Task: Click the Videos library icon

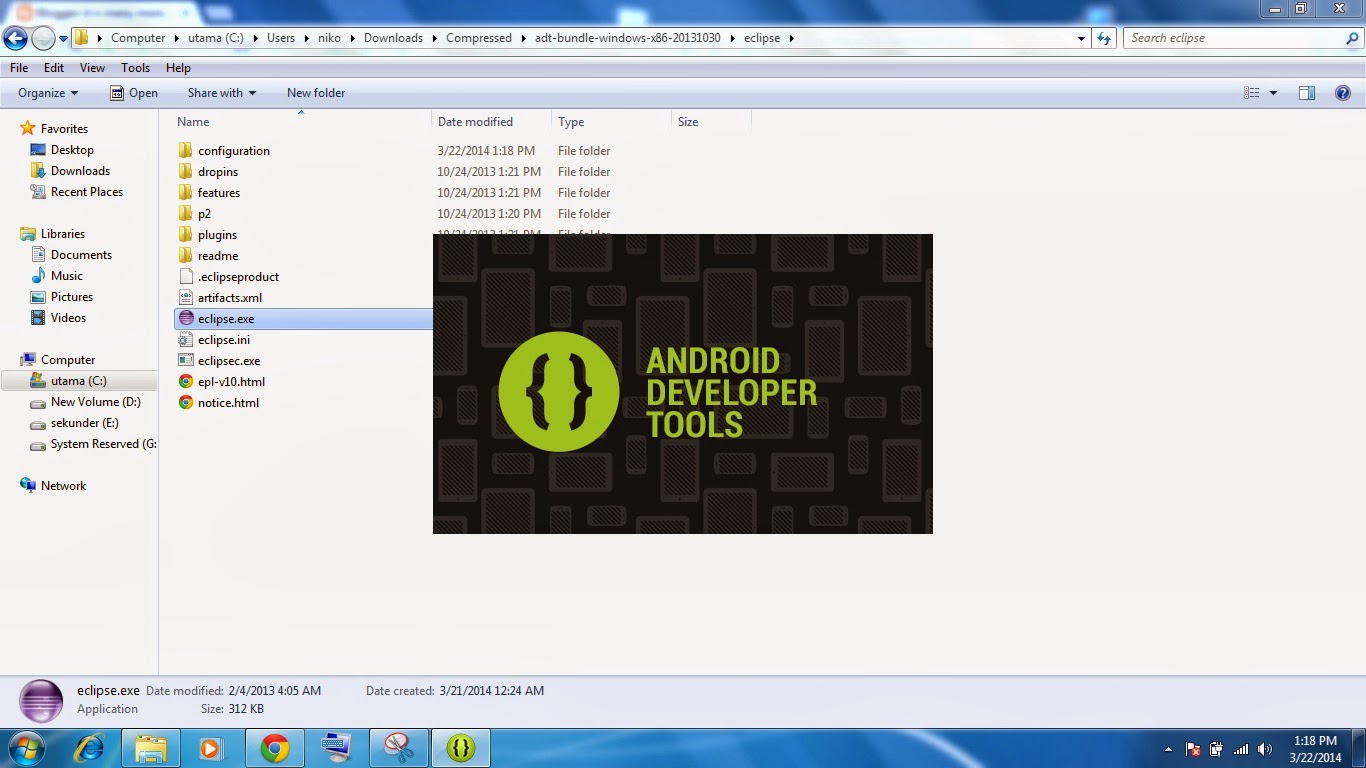Action: point(38,317)
